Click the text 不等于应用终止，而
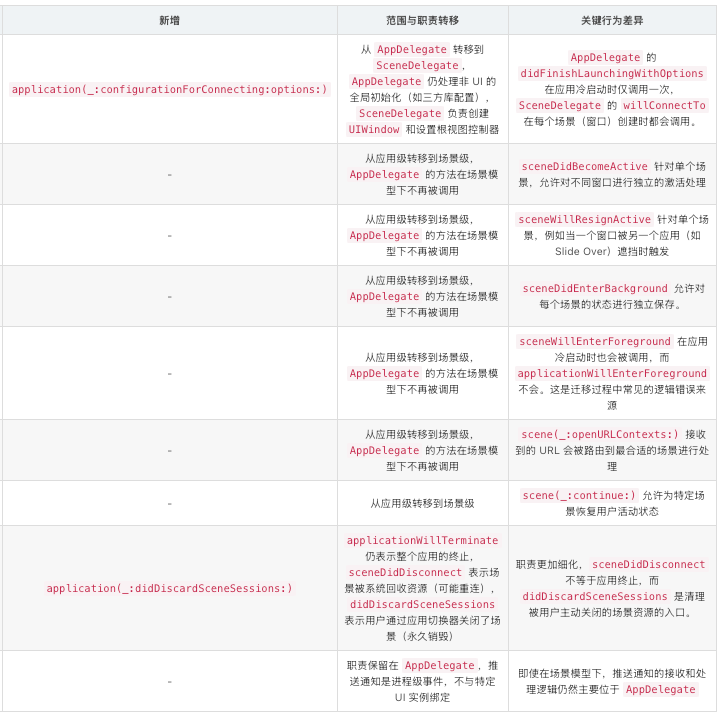 [612, 581]
